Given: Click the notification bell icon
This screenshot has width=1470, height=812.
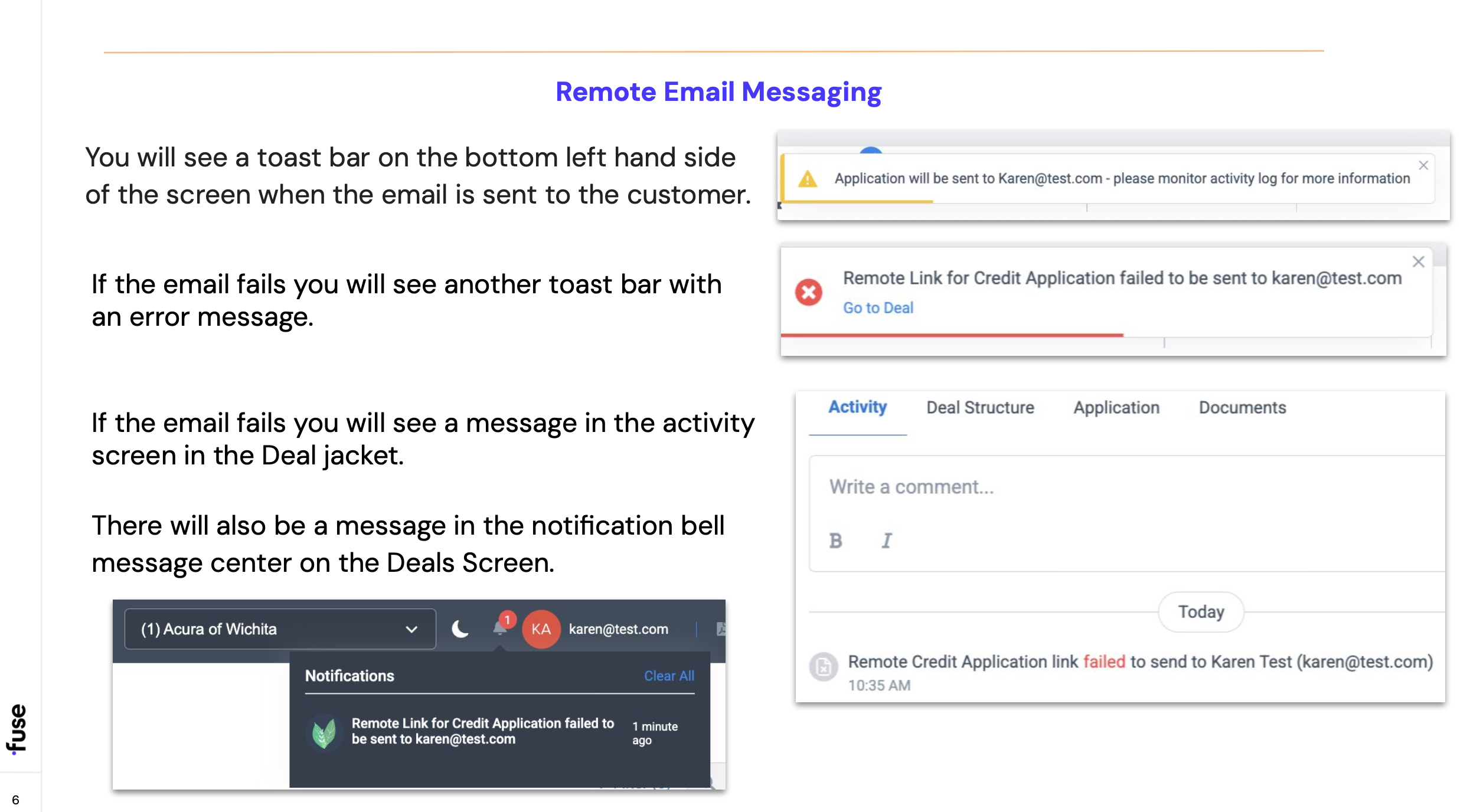Looking at the screenshot, I should point(500,628).
